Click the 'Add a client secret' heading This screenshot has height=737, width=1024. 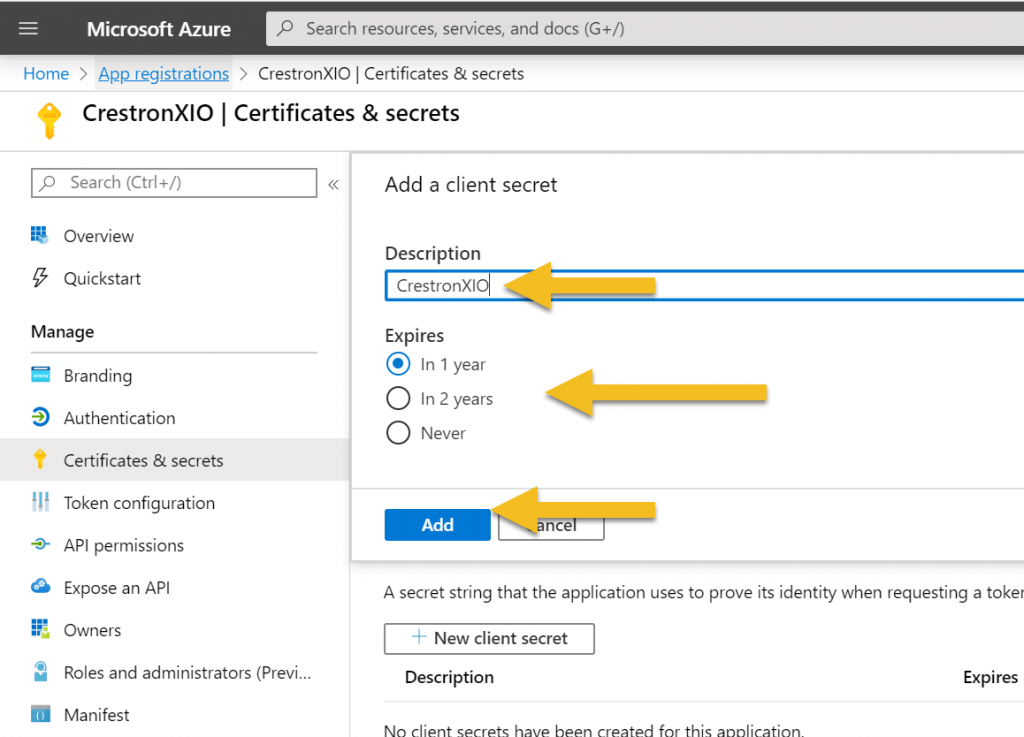point(471,185)
